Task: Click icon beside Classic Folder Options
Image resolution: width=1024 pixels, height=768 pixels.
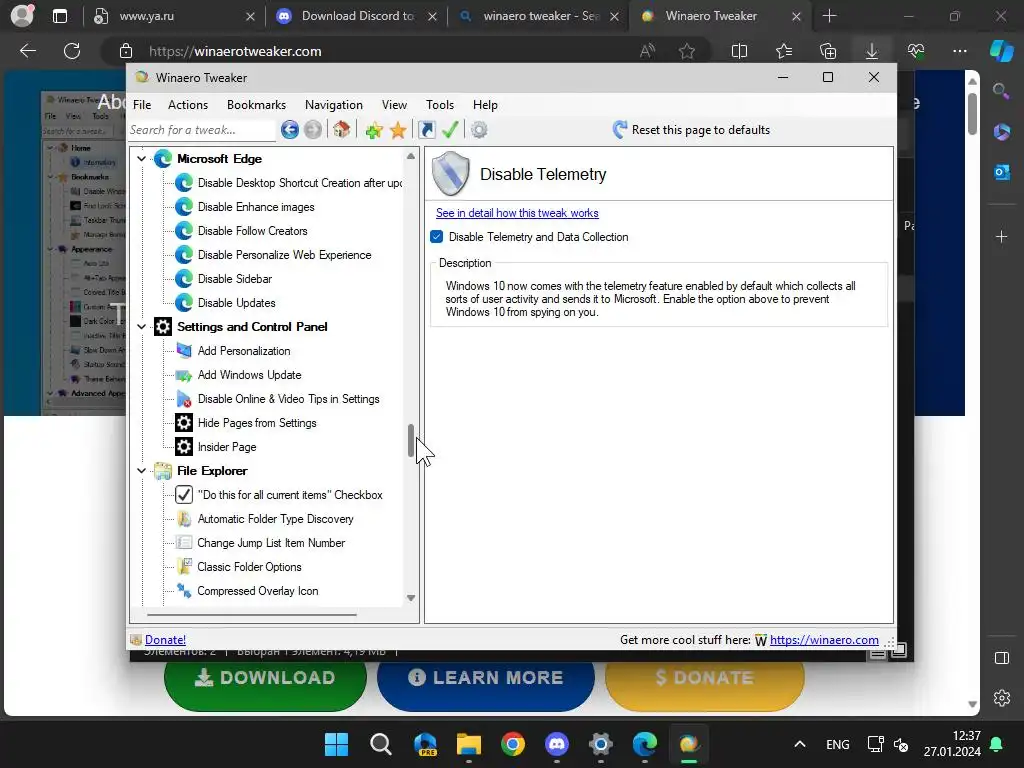Action: [184, 567]
